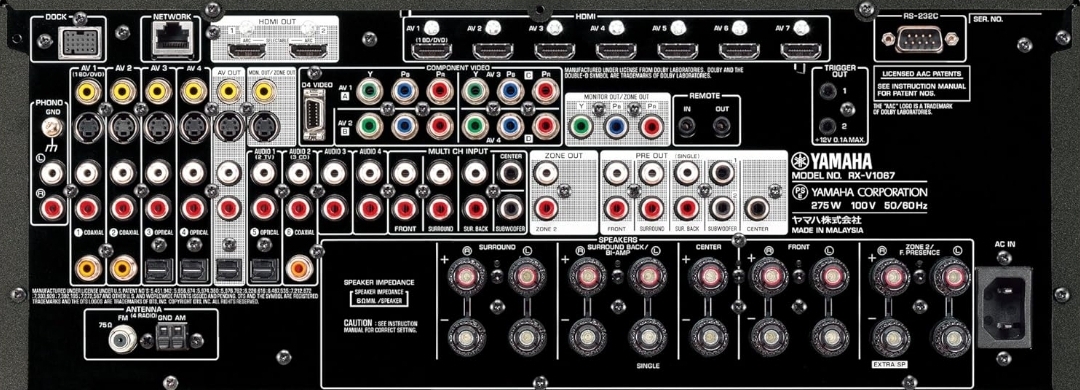Click the REMOTE OUT jack

tap(722, 125)
